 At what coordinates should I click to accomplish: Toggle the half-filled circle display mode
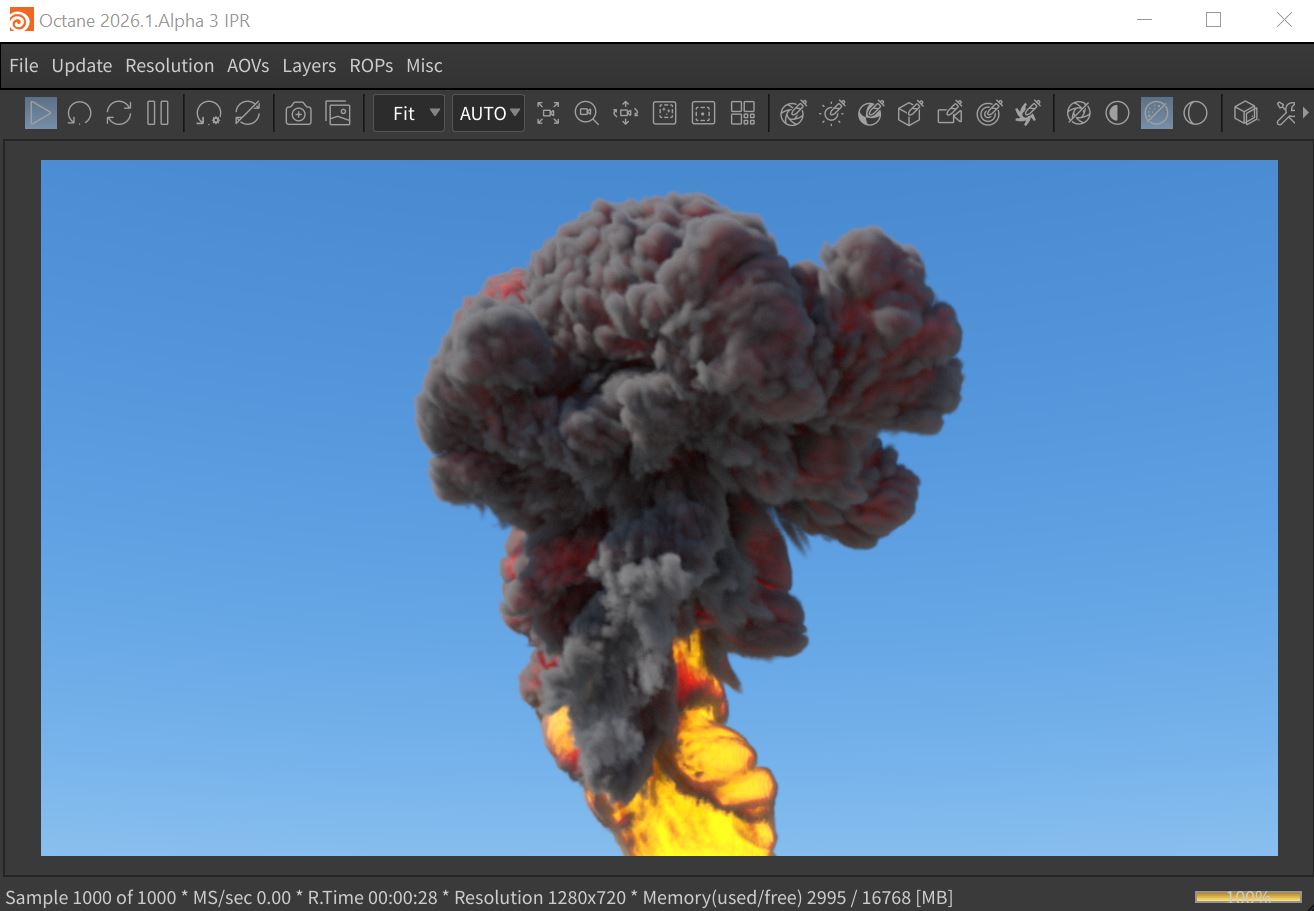click(x=1117, y=113)
